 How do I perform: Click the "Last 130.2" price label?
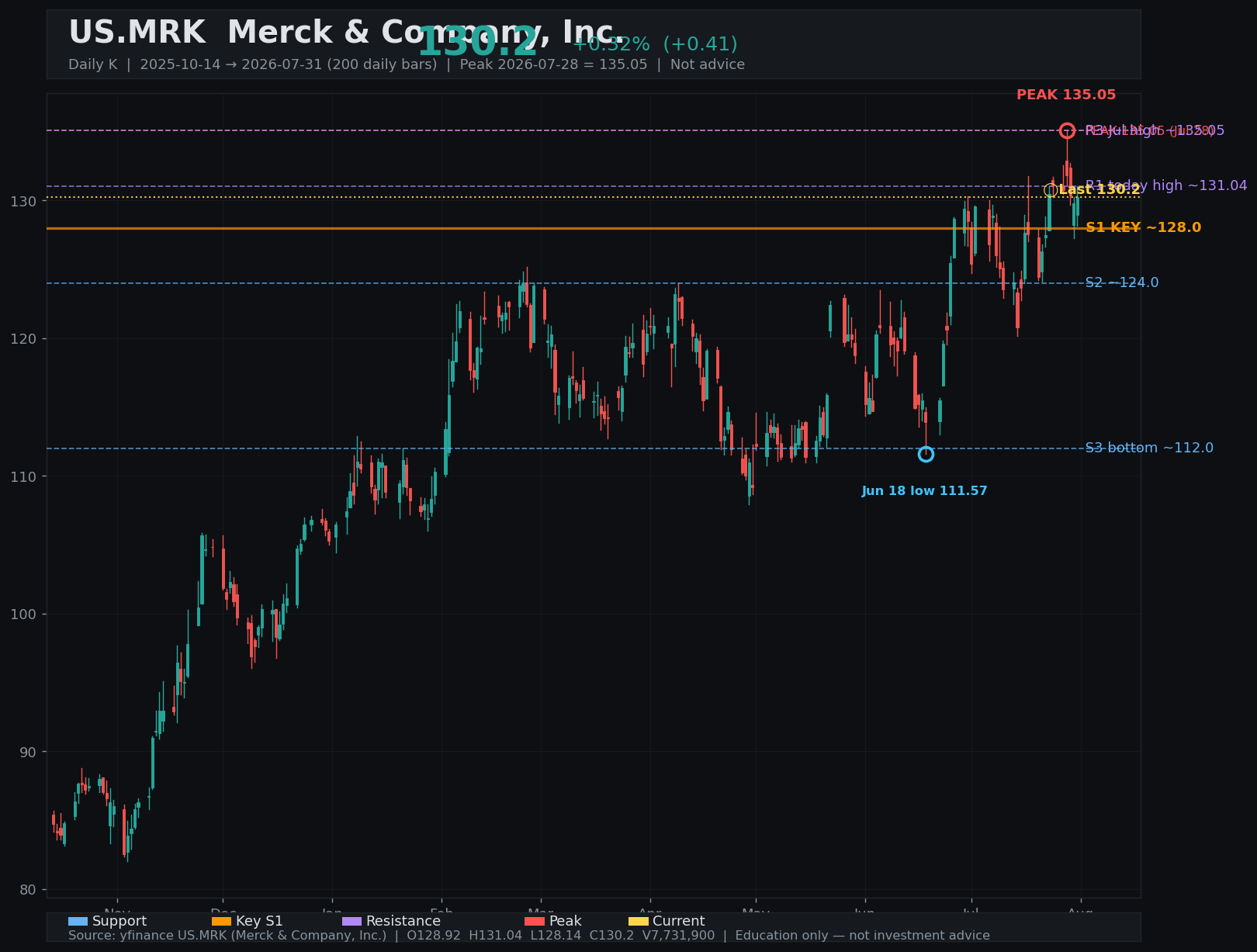[x=1099, y=190]
